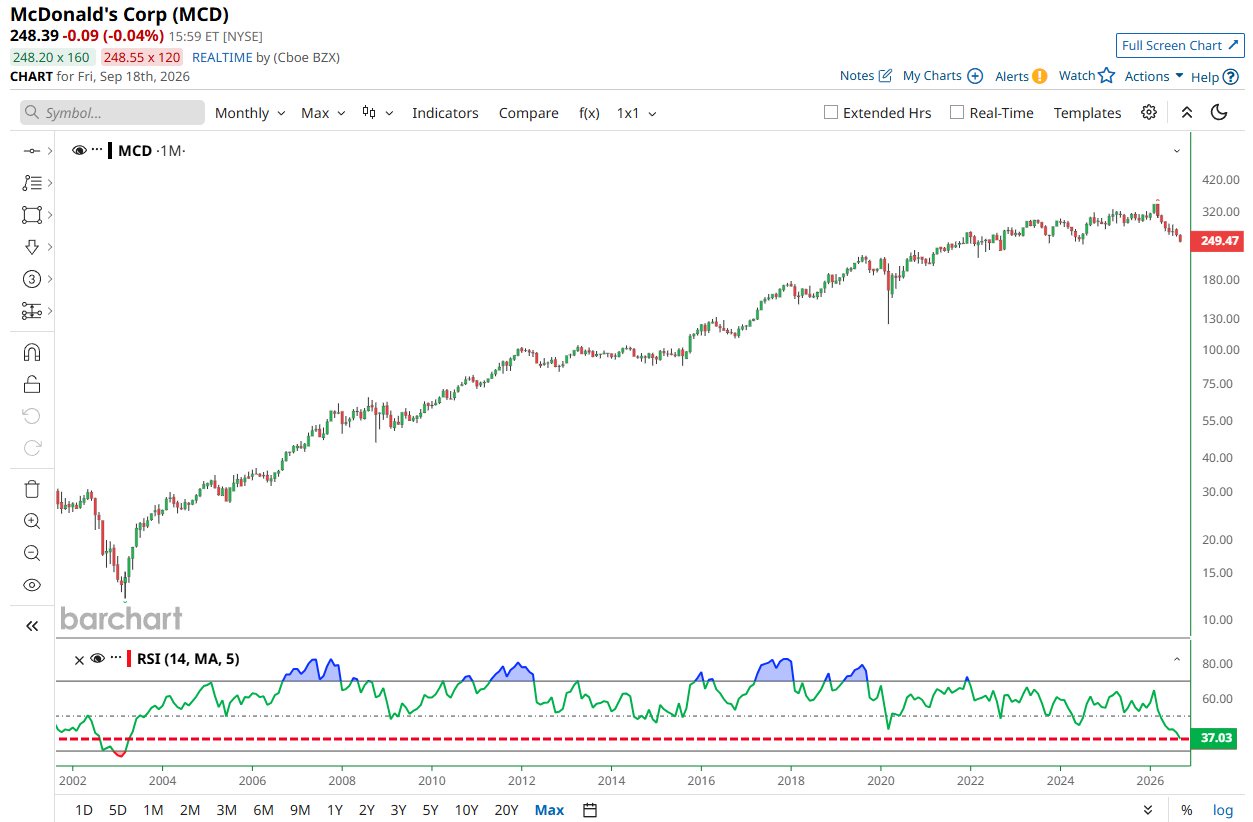Open the 1x1 grid layout dropdown

pos(636,113)
